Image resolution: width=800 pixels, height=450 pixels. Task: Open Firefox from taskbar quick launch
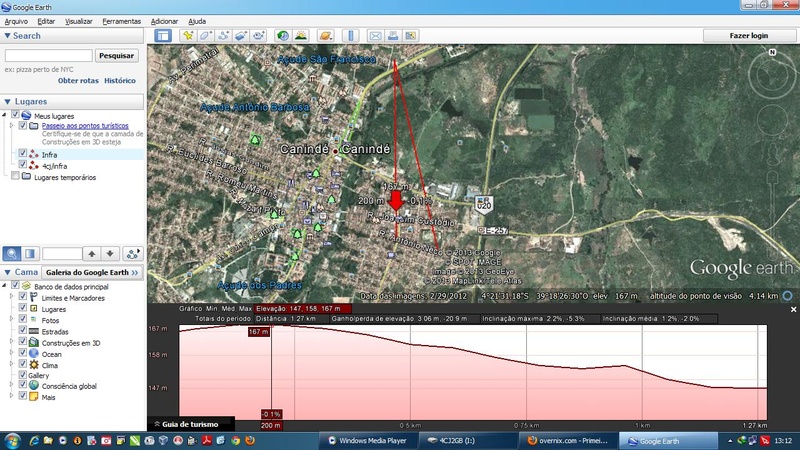[250, 440]
